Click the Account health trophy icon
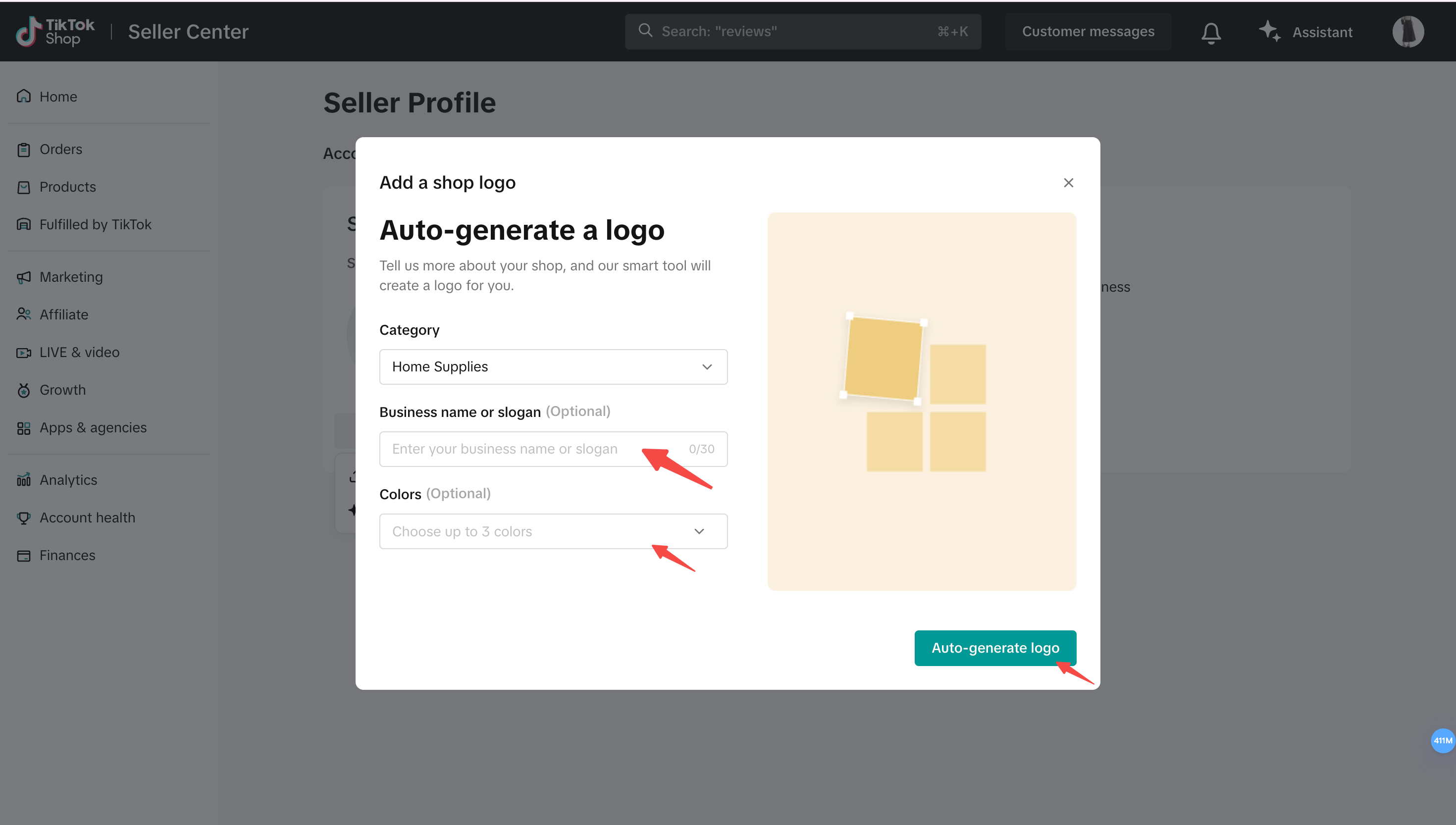This screenshot has height=825, width=1456. tap(24, 517)
